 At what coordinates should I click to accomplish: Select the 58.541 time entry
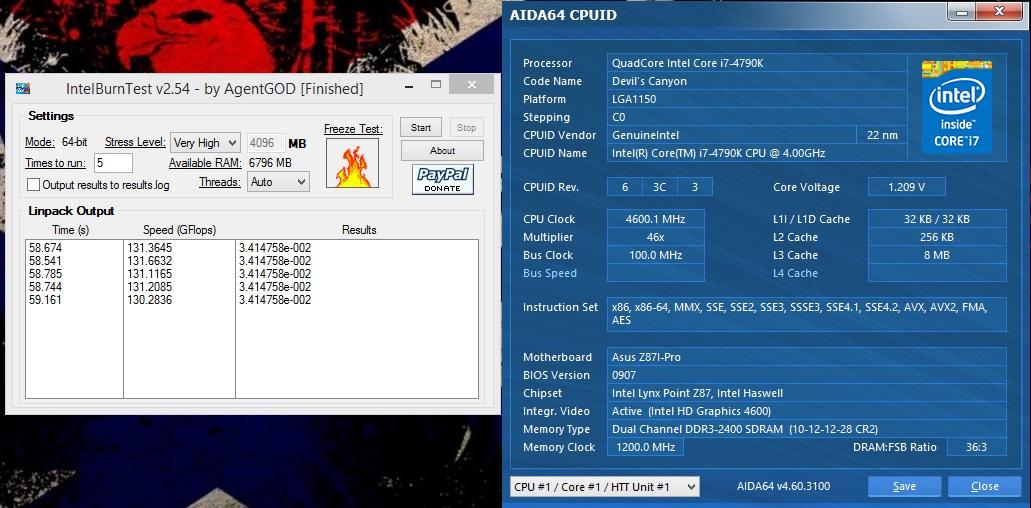[x=43, y=261]
